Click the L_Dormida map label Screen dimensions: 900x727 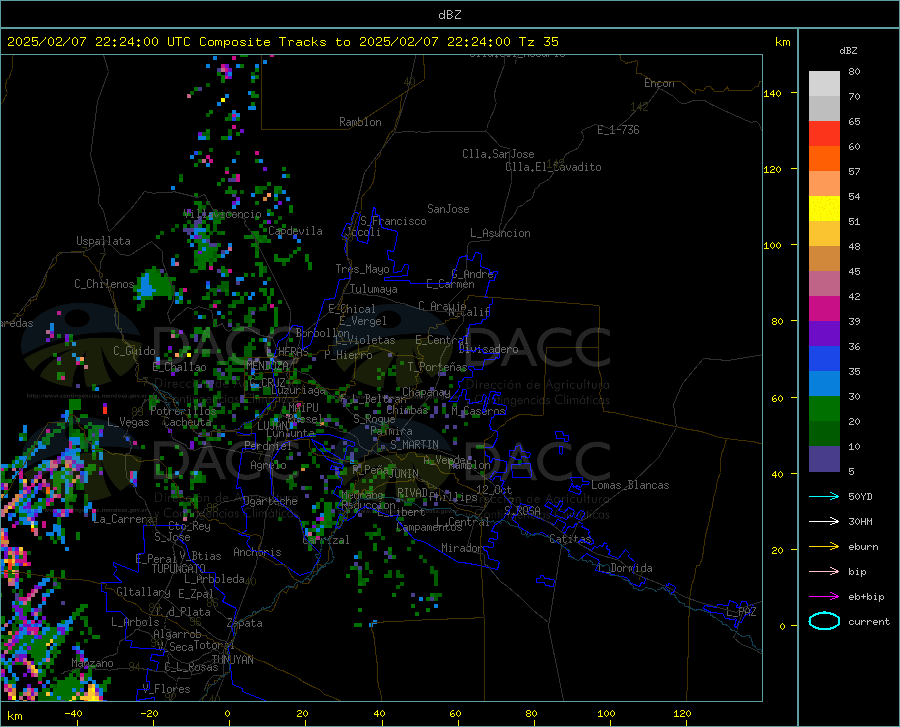pyautogui.click(x=624, y=568)
